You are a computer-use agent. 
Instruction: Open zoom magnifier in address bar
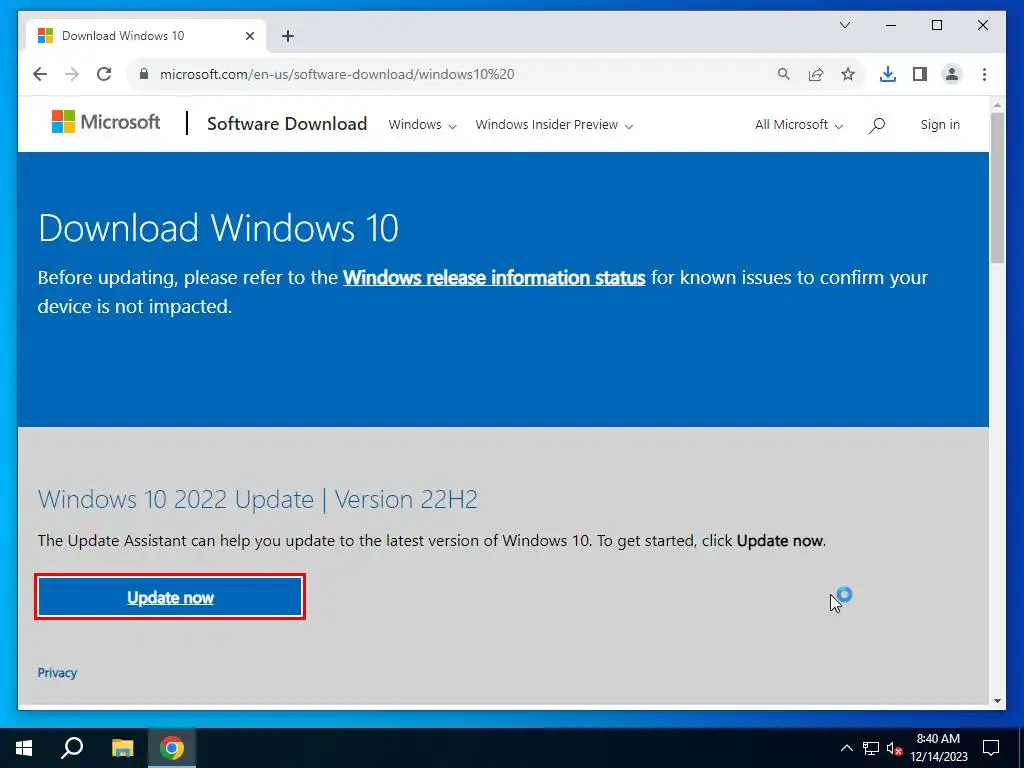coord(784,74)
